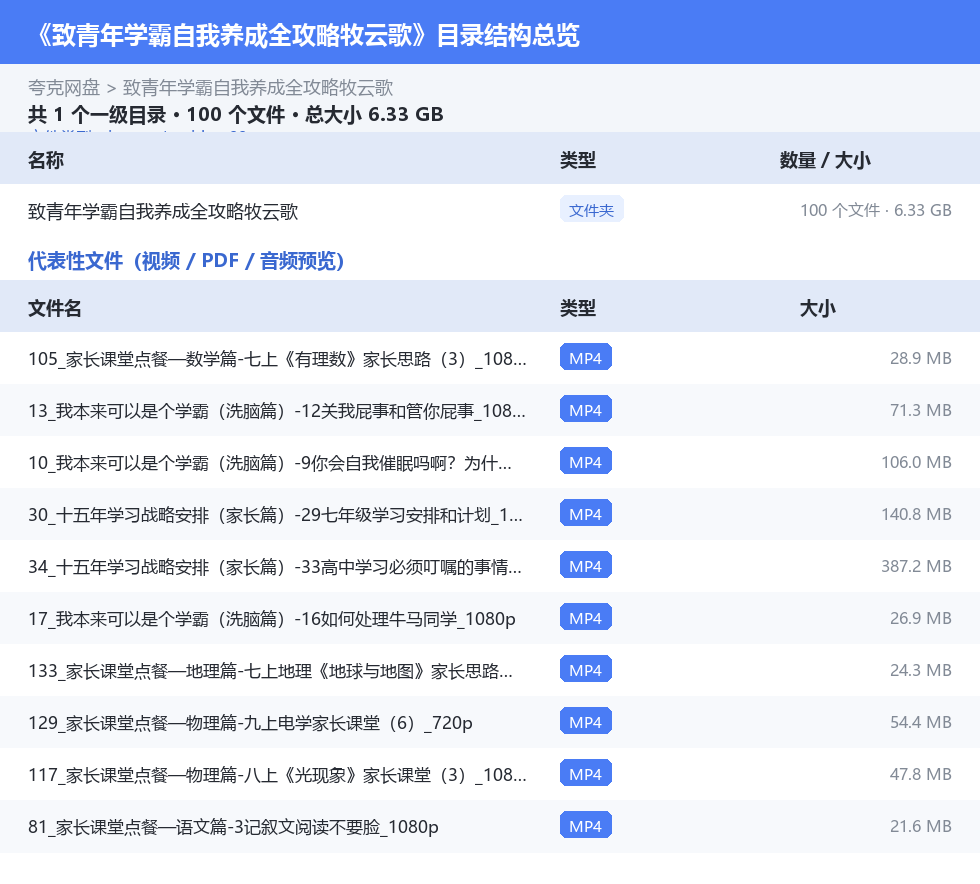Select file 117_家长课堂点餐—物理篇
The height and width of the screenshot is (884, 980).
coord(278,775)
